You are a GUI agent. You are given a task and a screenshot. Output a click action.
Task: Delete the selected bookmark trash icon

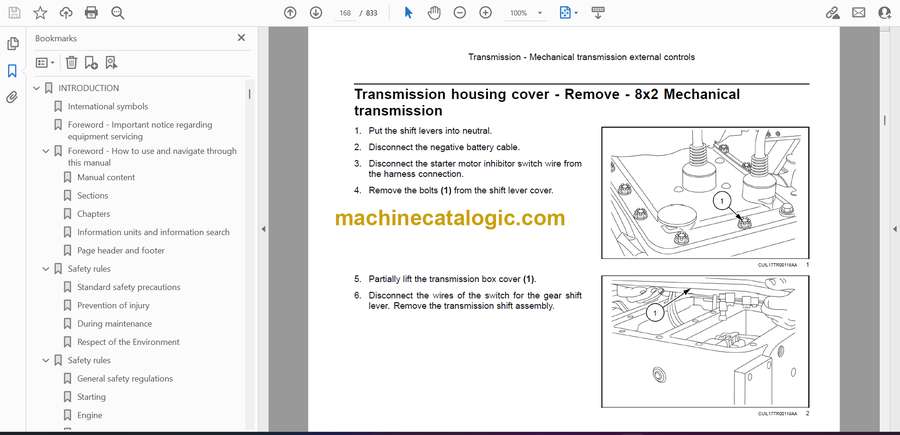71,63
